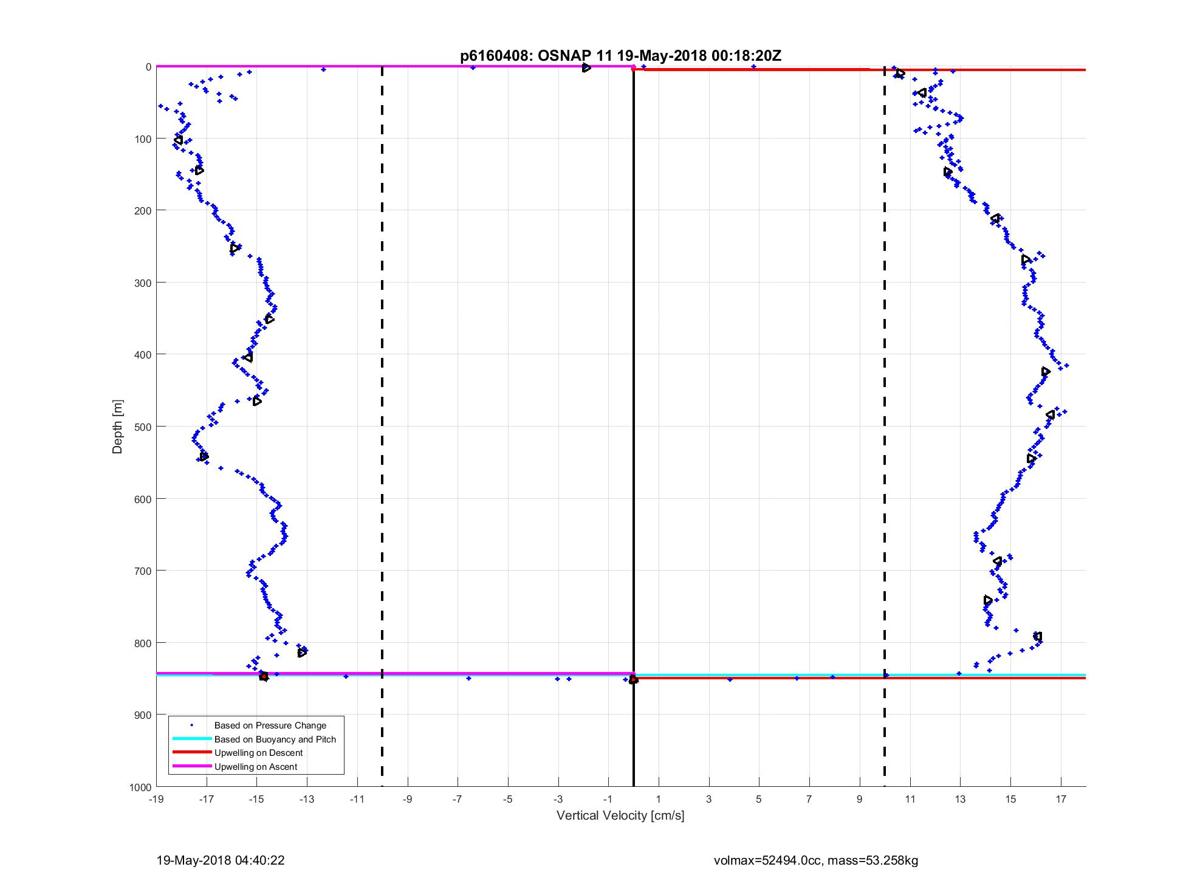Viewport: 1200px width, 885px height.
Task: Click positive x-axis tick label "13"
Action: click(960, 799)
